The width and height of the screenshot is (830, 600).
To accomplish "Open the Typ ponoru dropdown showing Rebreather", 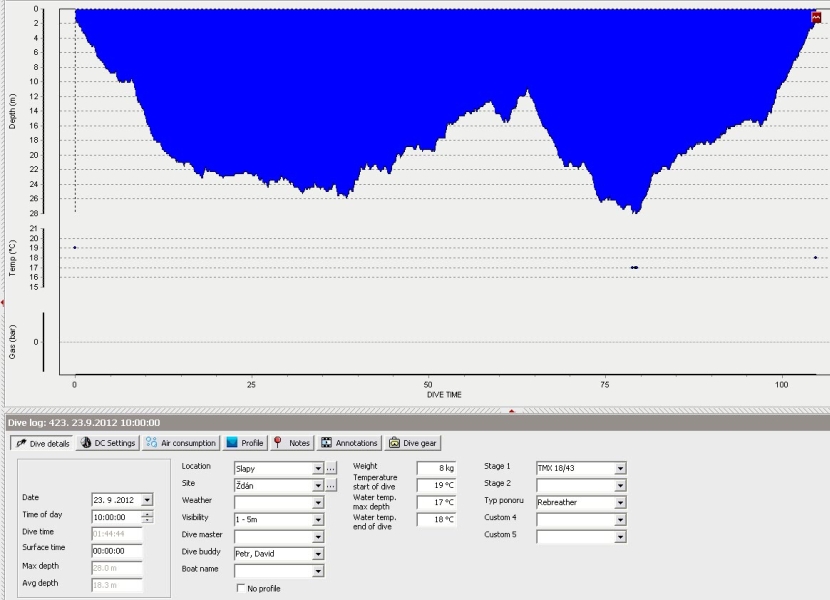I will [x=620, y=502].
